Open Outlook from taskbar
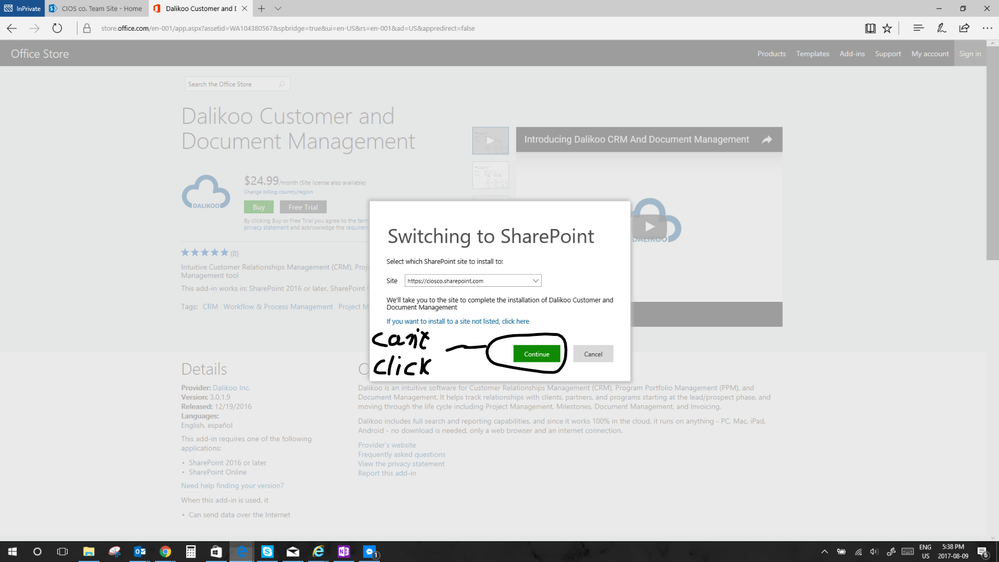Screen dimensions: 999x562 (140, 552)
